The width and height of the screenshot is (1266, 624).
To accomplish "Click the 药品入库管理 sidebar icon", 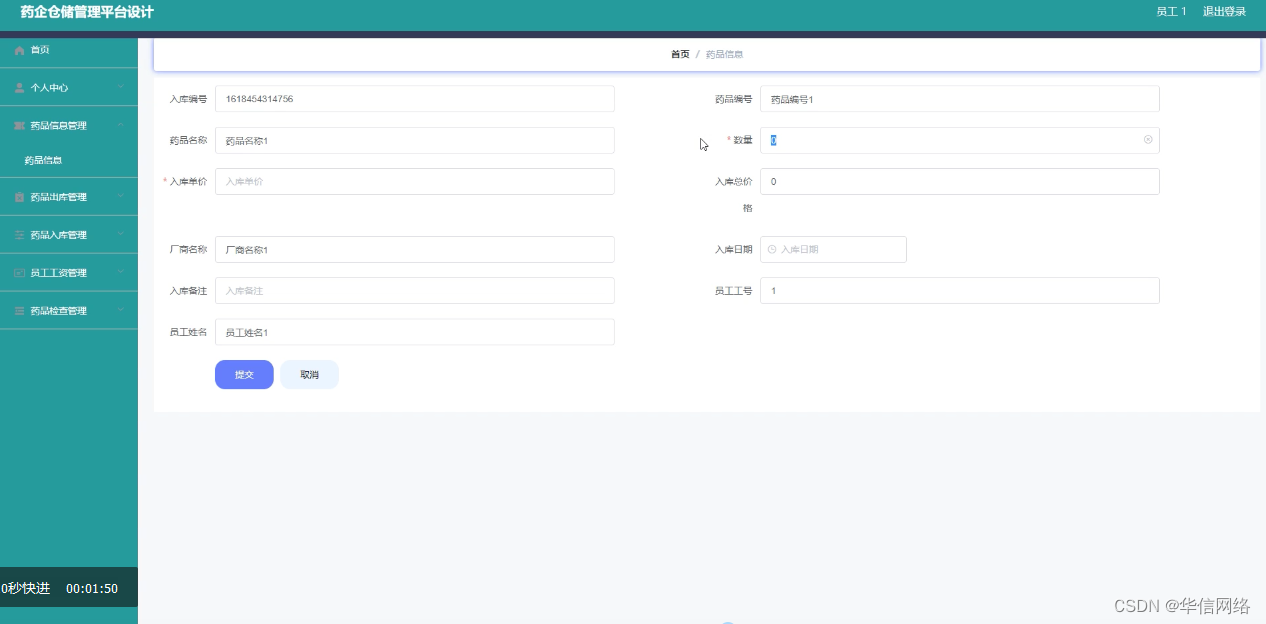I will pos(18,234).
